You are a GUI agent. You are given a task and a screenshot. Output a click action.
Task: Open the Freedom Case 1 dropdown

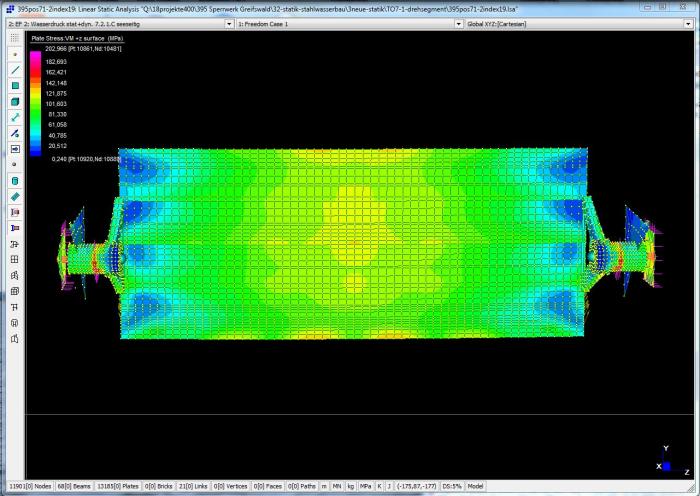(459, 21)
